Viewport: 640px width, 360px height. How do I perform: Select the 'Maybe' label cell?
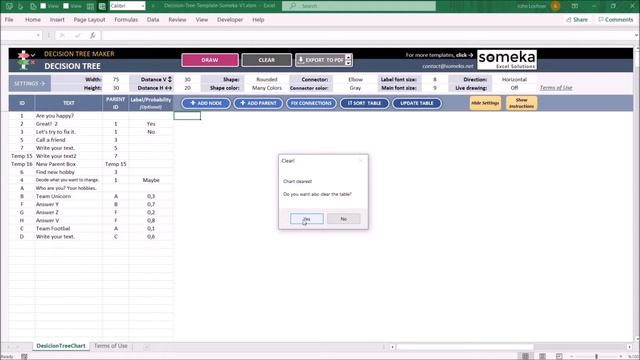tap(151, 180)
